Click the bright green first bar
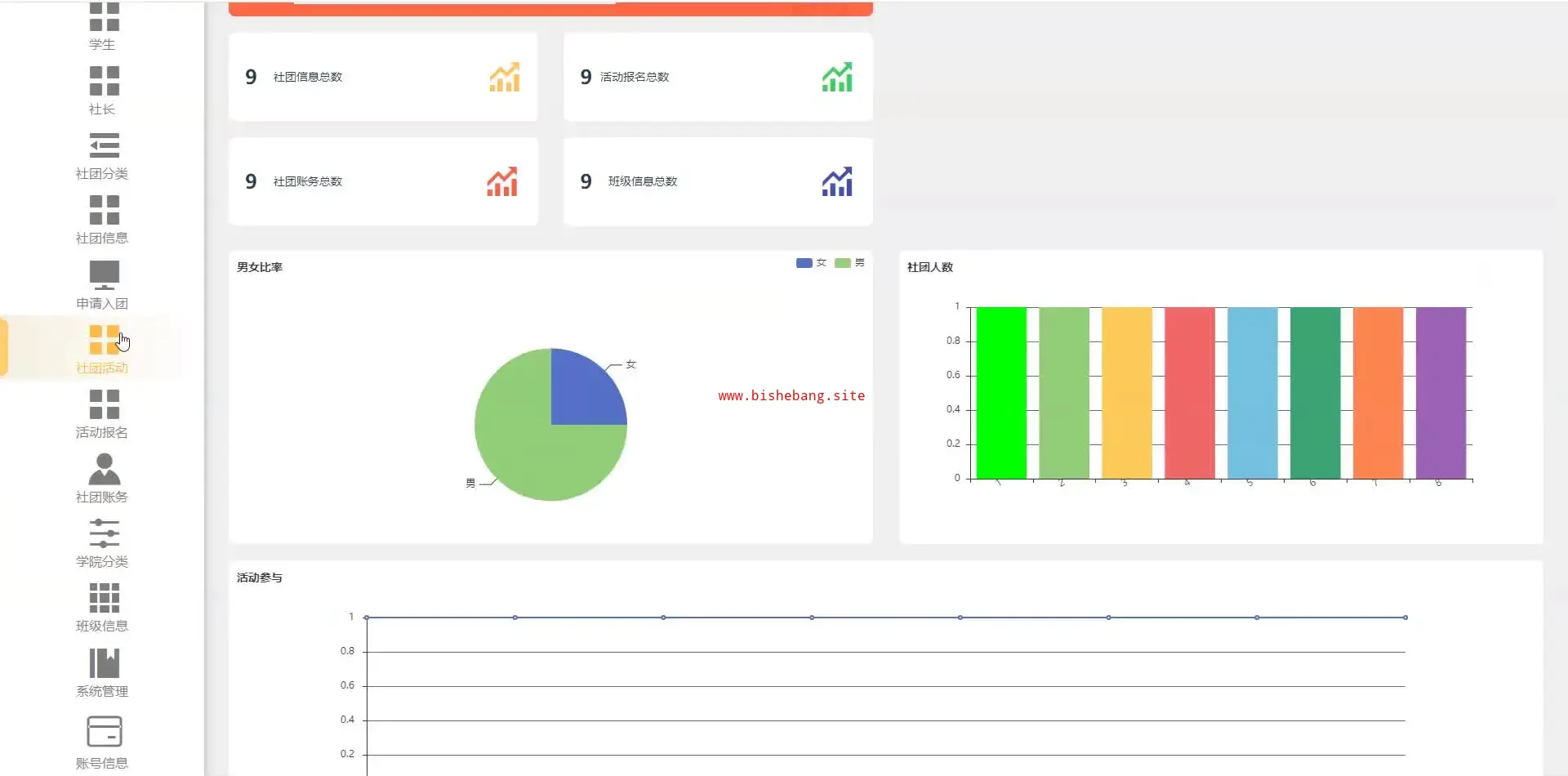The width and height of the screenshot is (1568, 776). tap(1001, 393)
